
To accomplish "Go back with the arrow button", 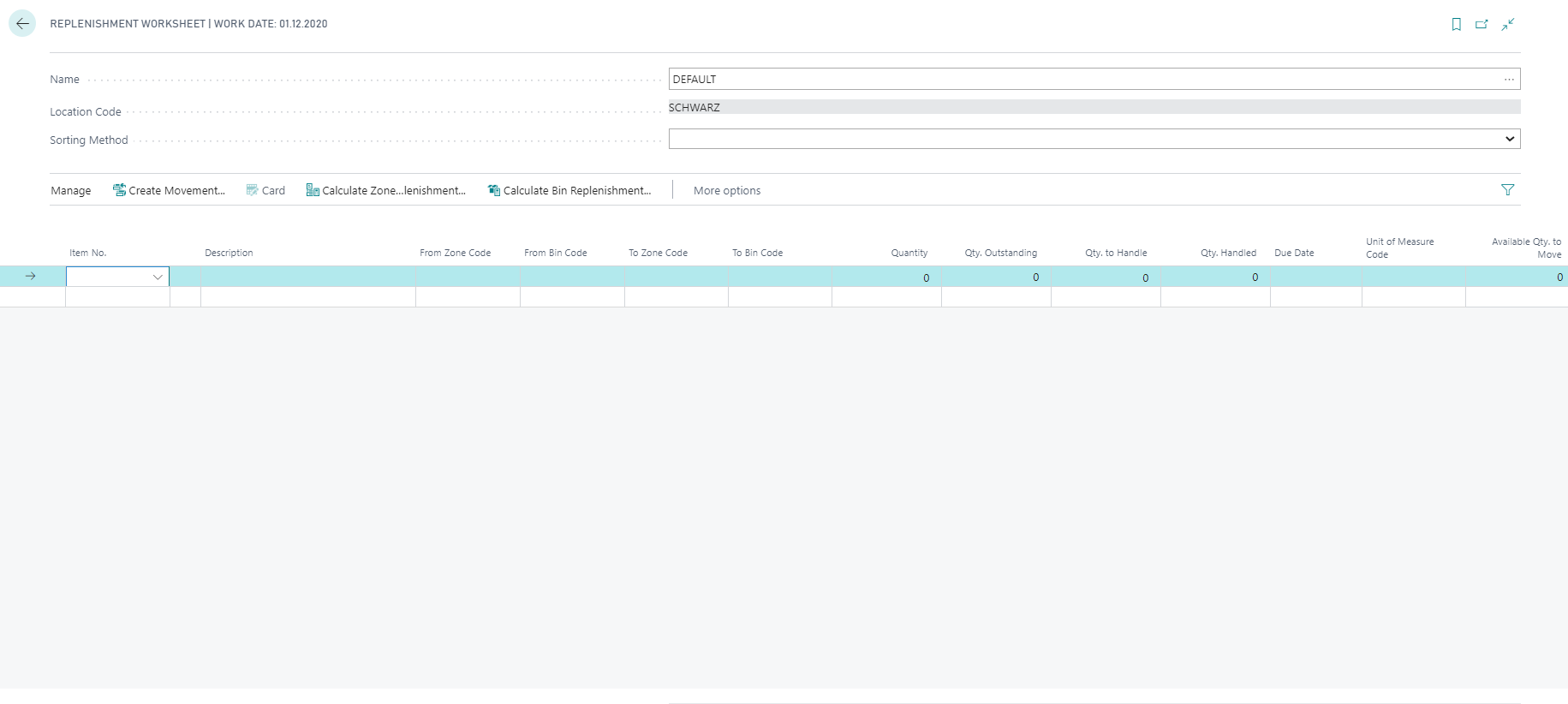I will (22, 24).
